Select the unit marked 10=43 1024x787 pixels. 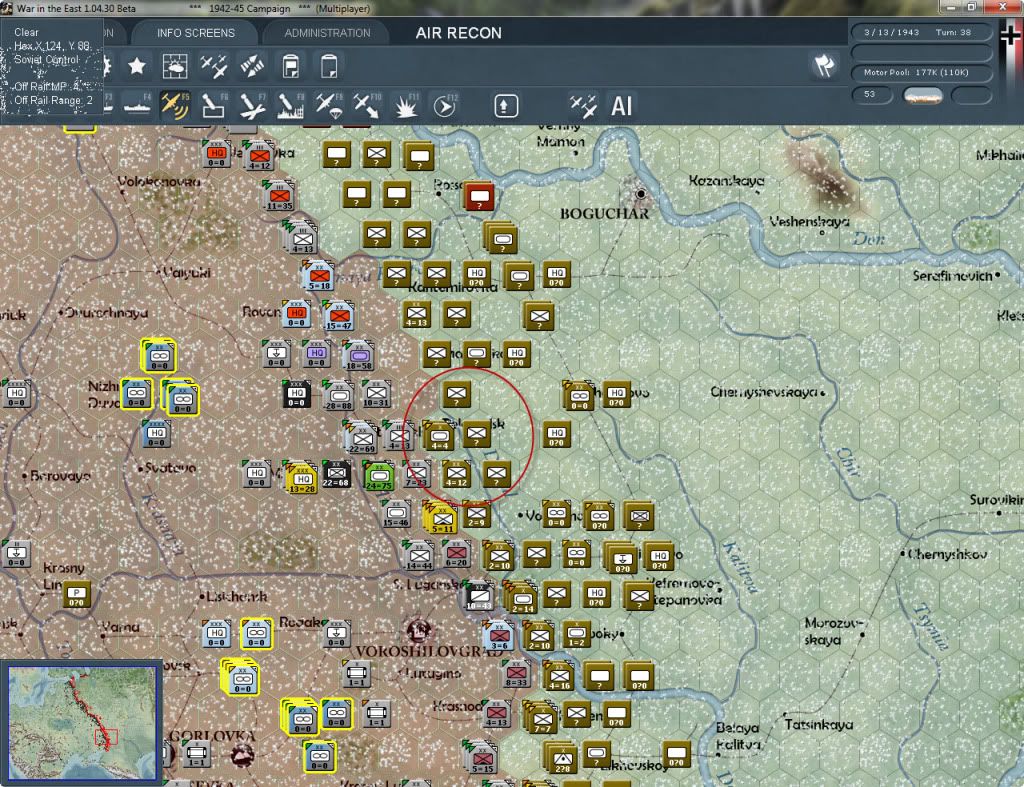pyautogui.click(x=479, y=597)
